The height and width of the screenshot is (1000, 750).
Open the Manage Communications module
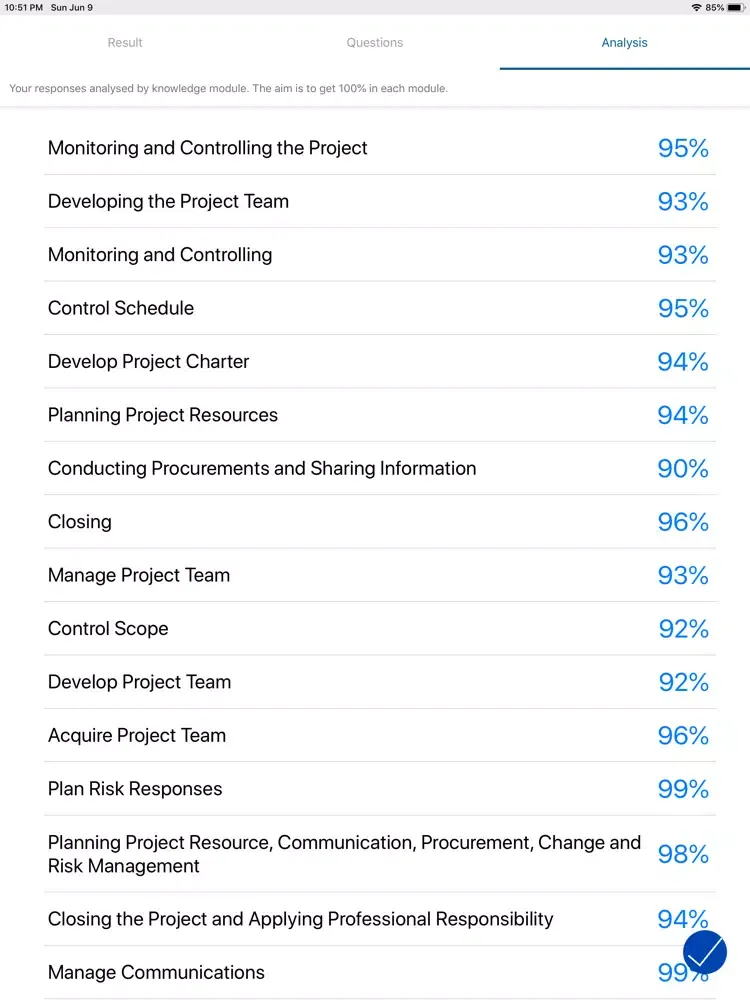tap(157, 972)
